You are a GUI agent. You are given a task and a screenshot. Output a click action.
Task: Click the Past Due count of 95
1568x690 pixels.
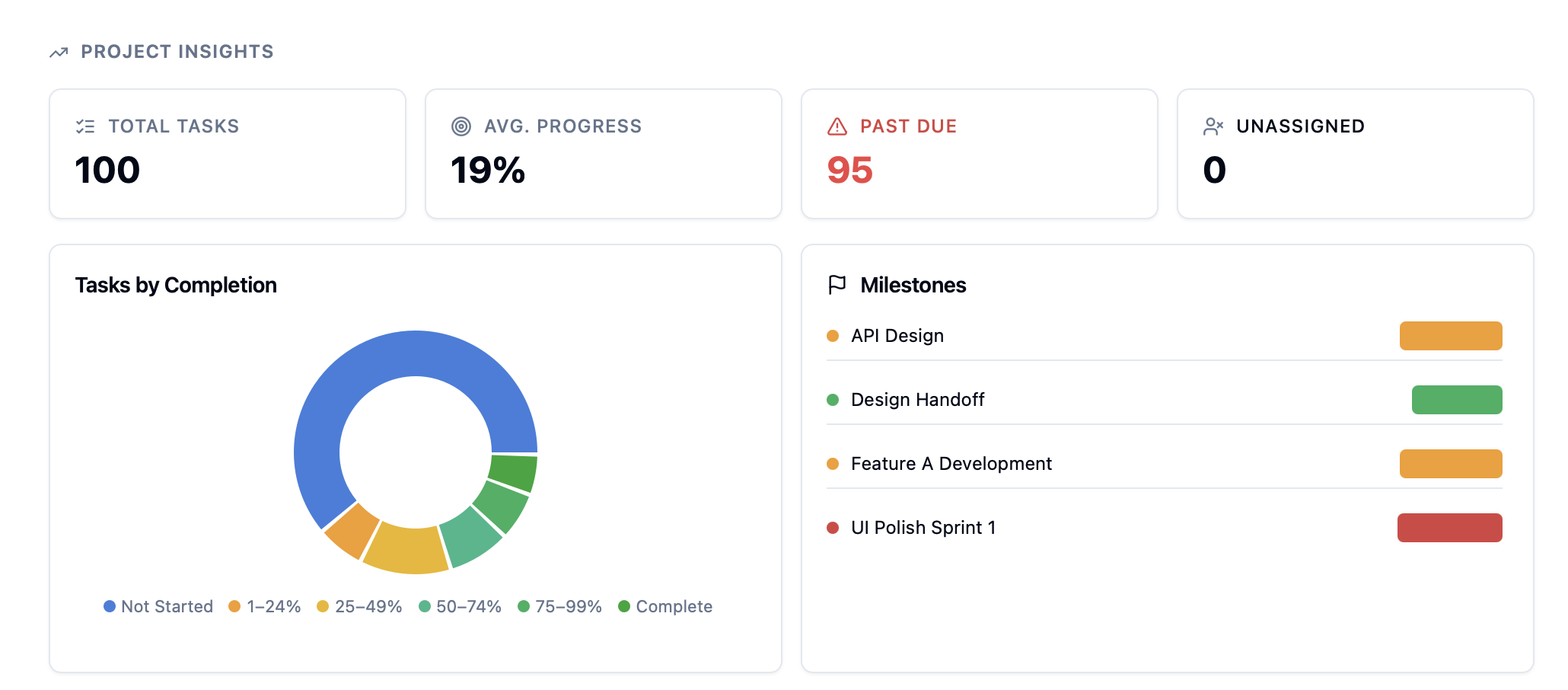point(849,171)
